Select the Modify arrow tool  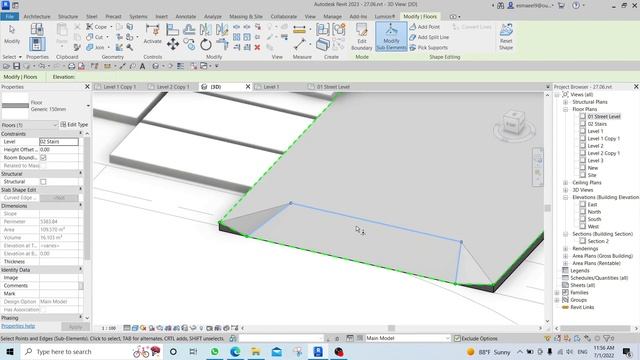coord(12,34)
